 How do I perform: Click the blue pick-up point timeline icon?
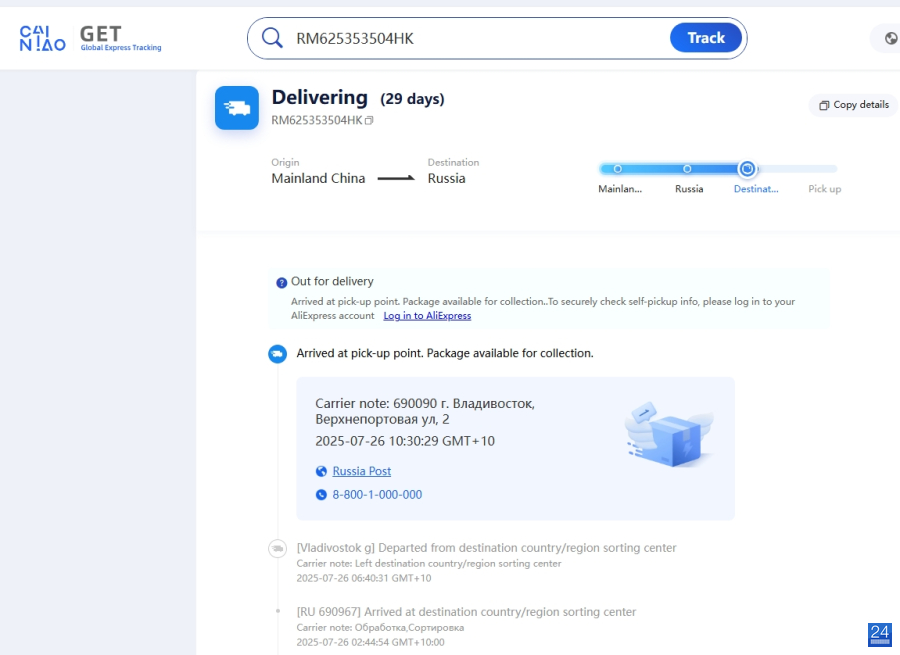click(277, 354)
